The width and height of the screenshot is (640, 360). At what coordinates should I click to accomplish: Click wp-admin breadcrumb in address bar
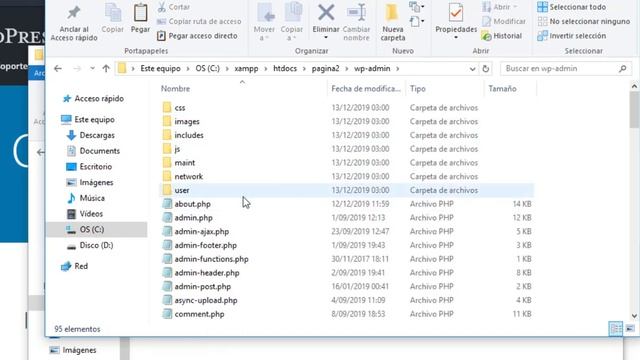click(x=372, y=69)
